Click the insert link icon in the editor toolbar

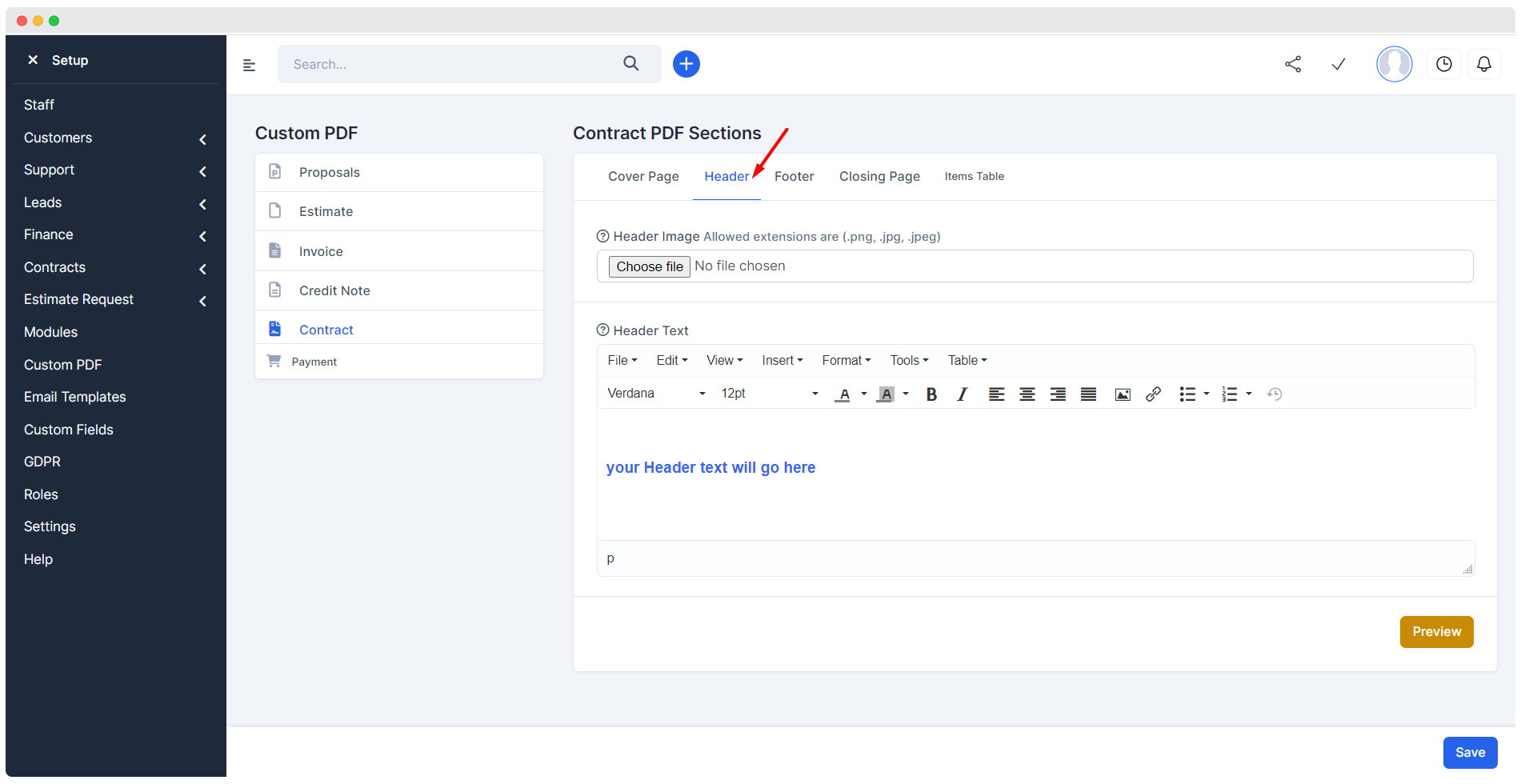tap(1153, 394)
